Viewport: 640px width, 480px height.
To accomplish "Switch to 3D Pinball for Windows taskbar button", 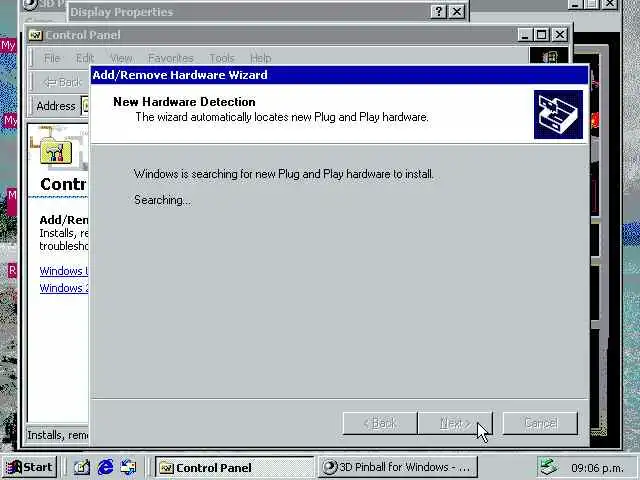I will click(398, 467).
